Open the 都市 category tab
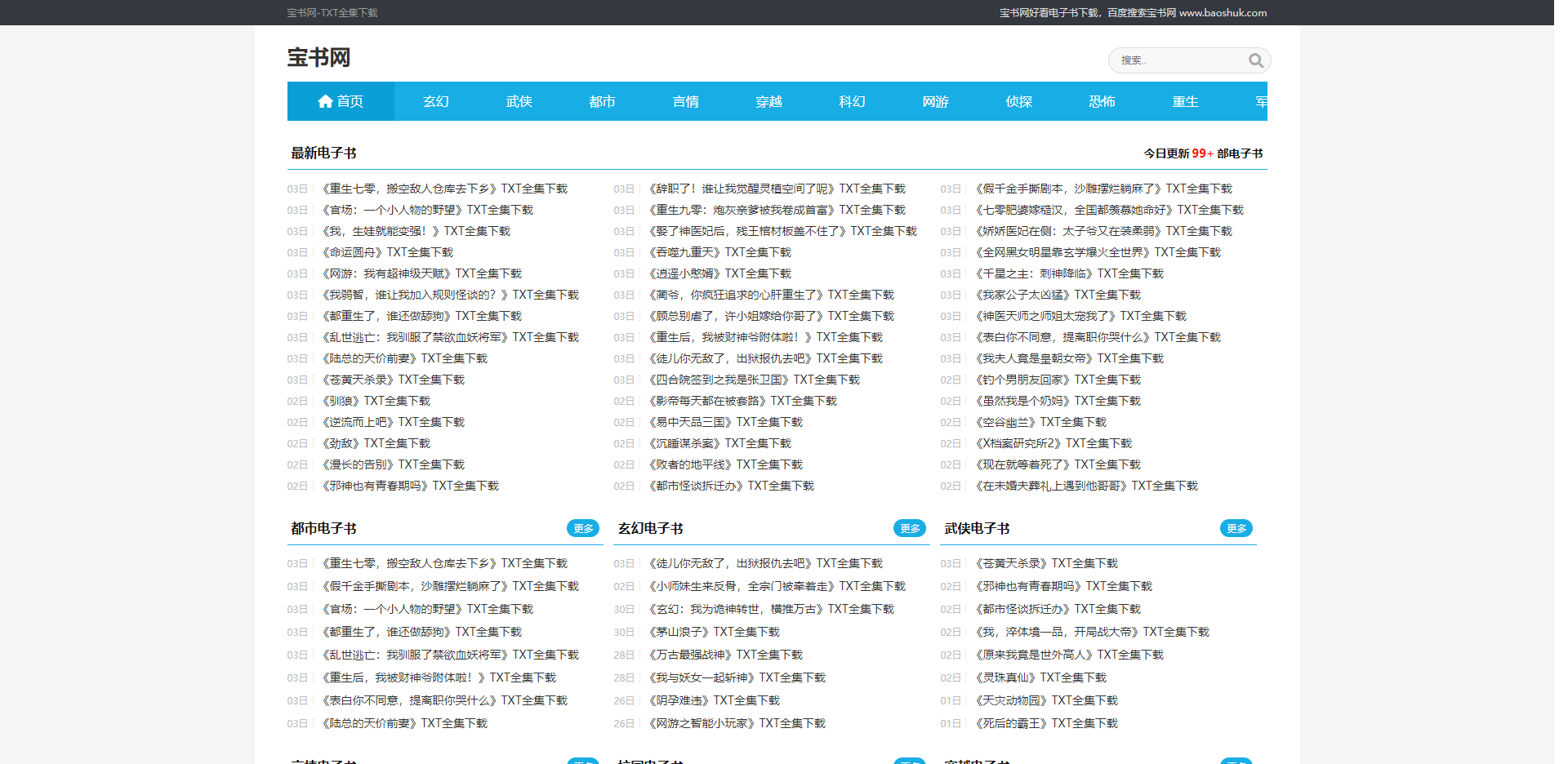 click(x=603, y=101)
